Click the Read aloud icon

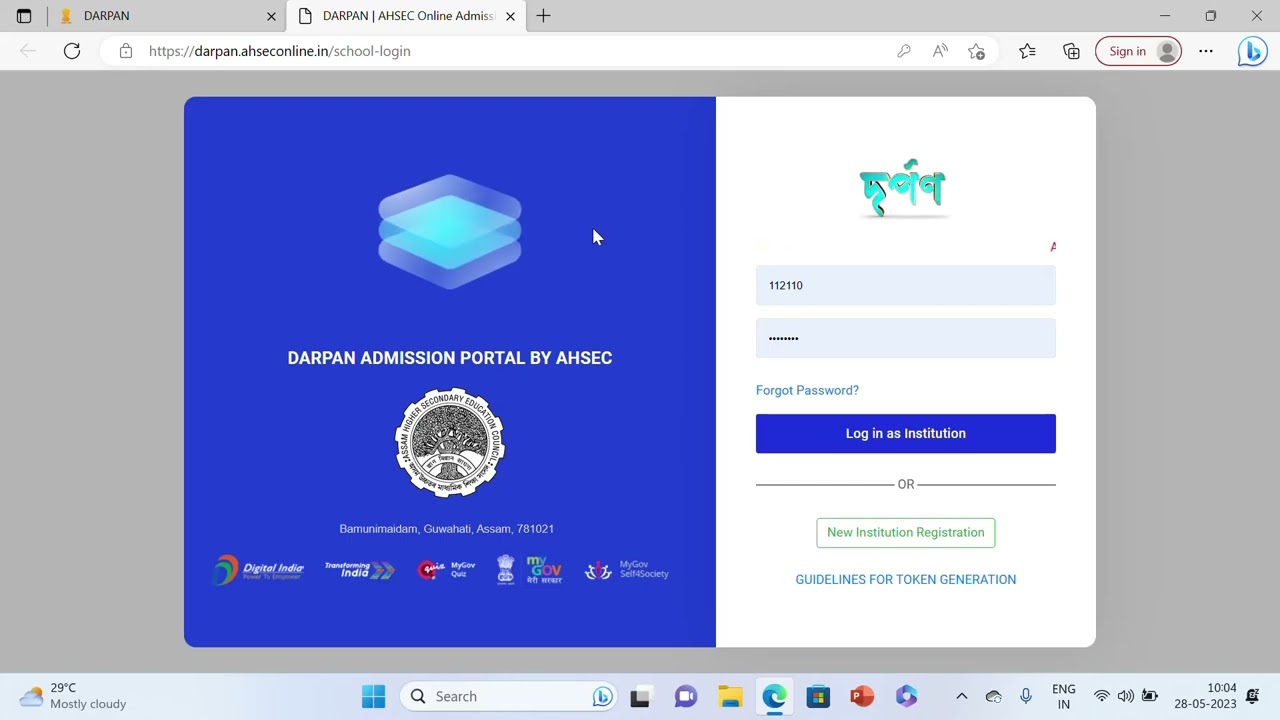(x=940, y=51)
